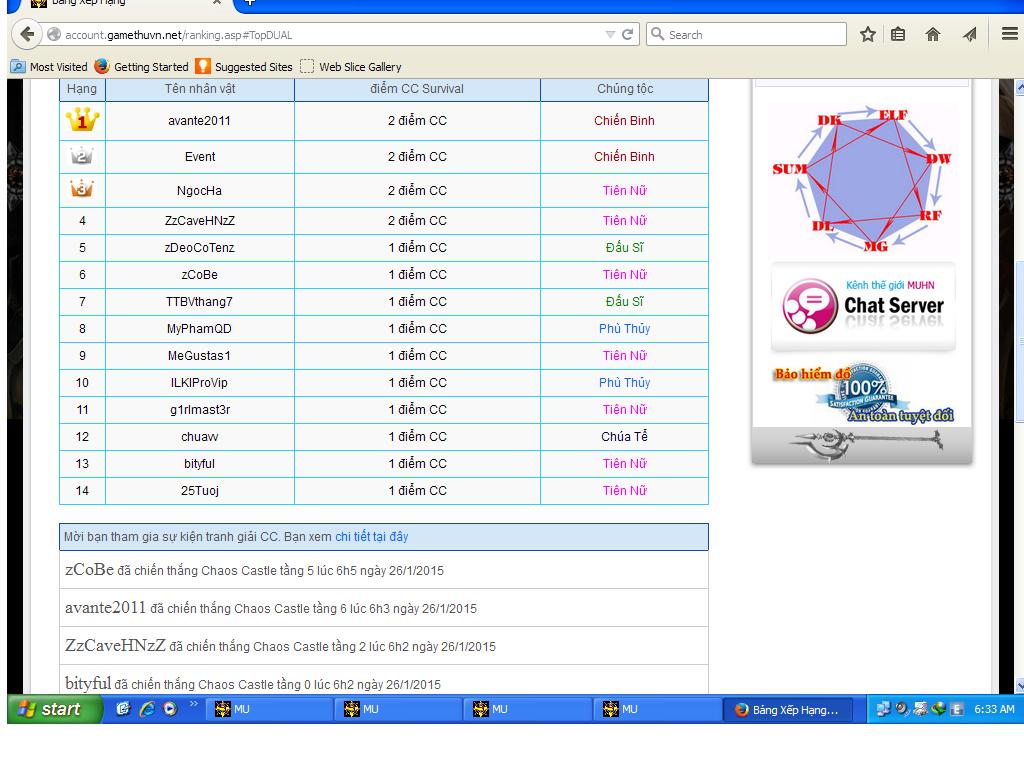The height and width of the screenshot is (768, 1024).
Task: Click 'Phù Thủy' race in MyPhamQD's row
Action: click(x=624, y=328)
